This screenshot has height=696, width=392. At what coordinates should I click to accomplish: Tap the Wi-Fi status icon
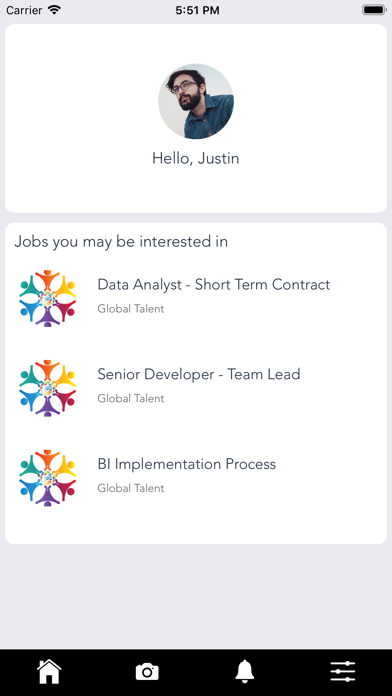point(55,10)
